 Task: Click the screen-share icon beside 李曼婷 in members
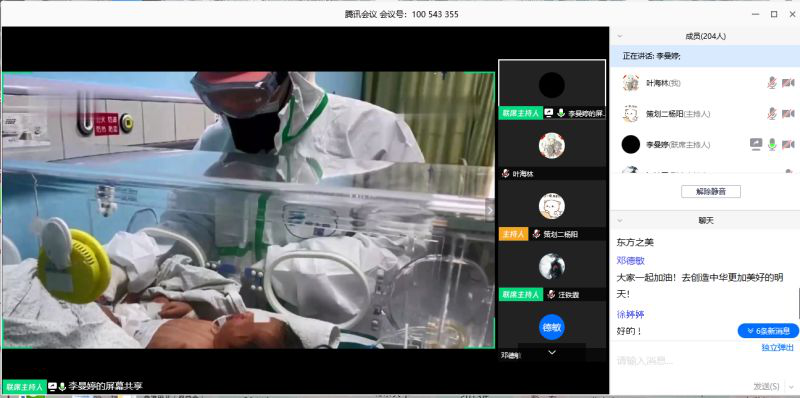point(756,144)
